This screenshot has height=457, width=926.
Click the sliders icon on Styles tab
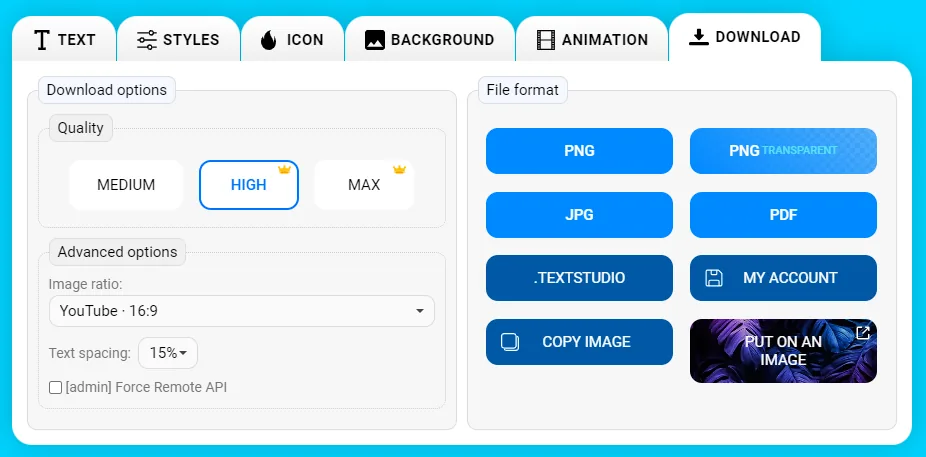[146, 40]
